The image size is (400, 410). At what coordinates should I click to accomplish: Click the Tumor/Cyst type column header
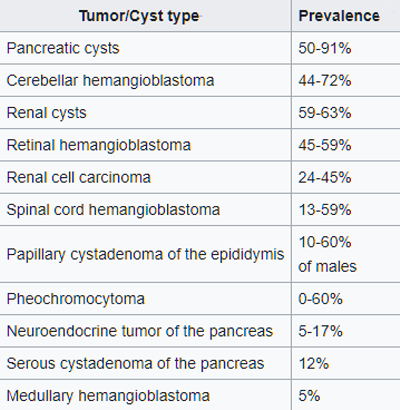coord(139,16)
